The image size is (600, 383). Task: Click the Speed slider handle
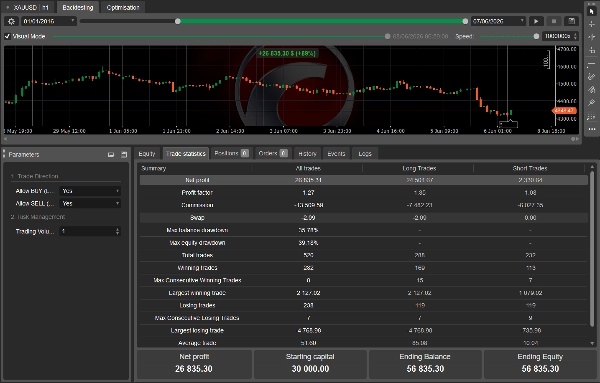536,36
